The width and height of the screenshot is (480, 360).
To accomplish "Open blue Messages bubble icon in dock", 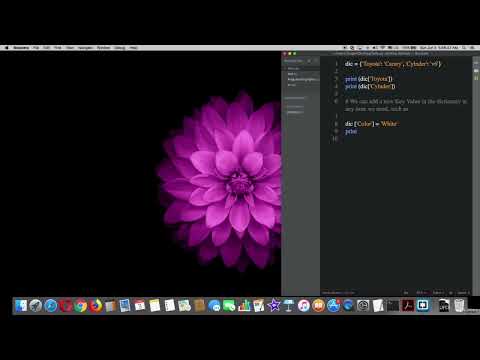I will tap(214, 305).
